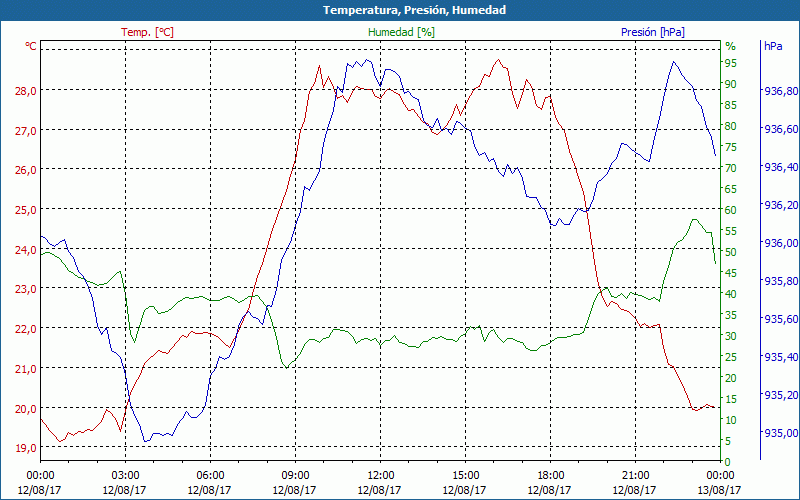Click the 60 humidity axis value

[731, 210]
